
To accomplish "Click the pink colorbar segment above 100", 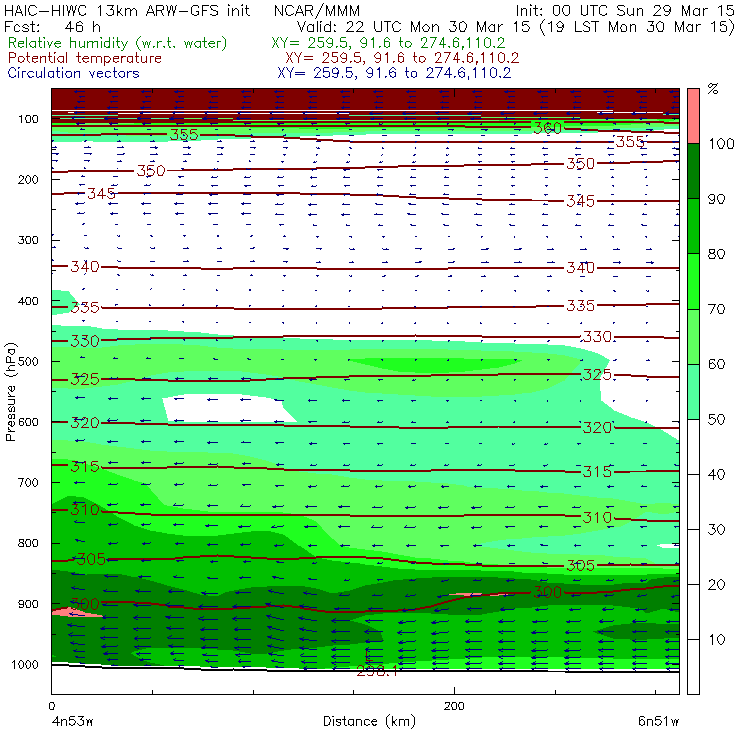I will click(693, 116).
